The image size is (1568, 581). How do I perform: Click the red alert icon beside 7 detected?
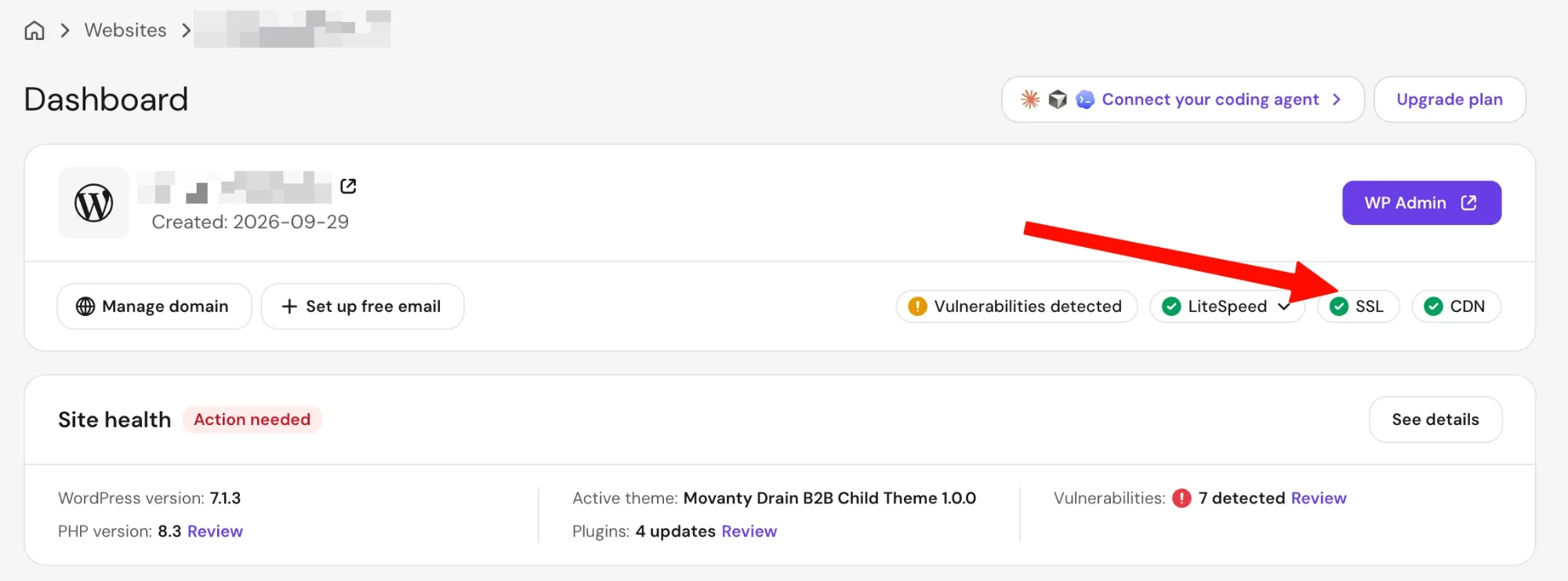point(1181,499)
